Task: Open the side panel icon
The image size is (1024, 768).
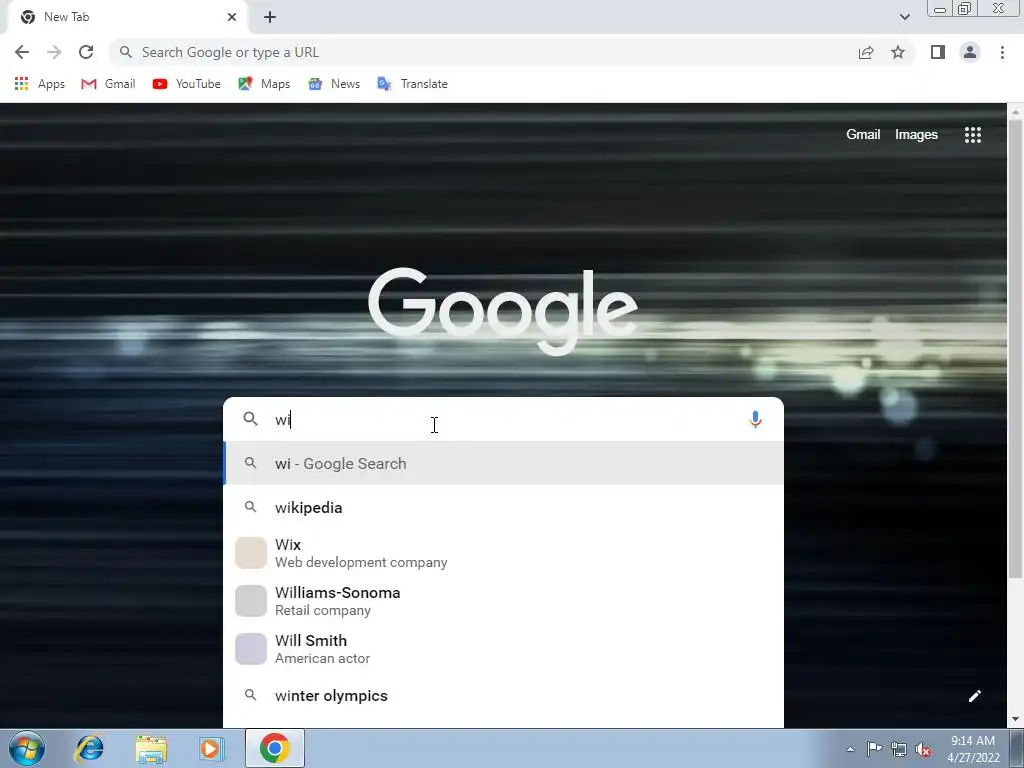Action: [x=938, y=52]
